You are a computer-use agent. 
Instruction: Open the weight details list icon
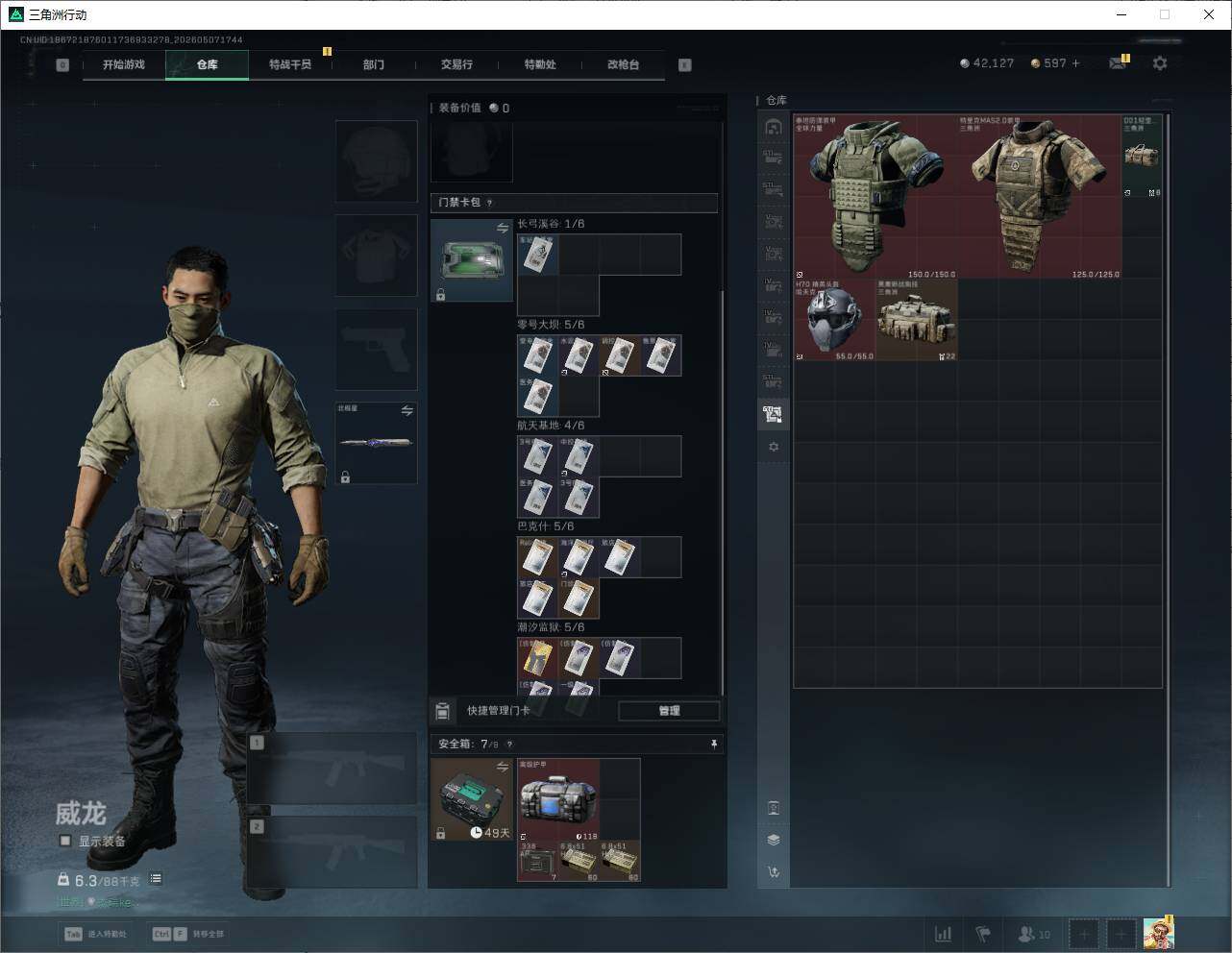(156, 879)
